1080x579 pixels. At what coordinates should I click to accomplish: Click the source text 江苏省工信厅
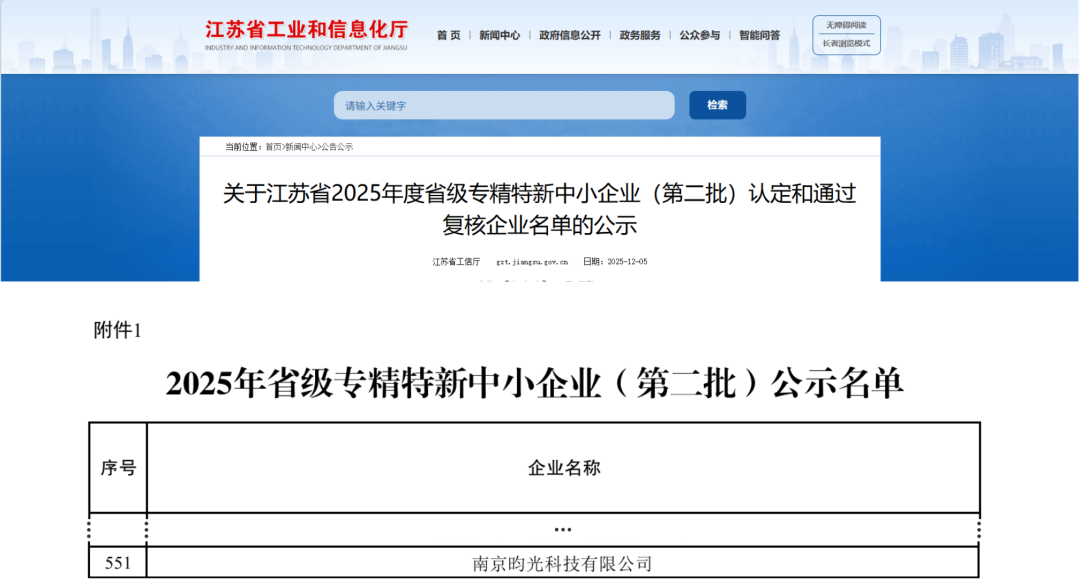click(456, 262)
